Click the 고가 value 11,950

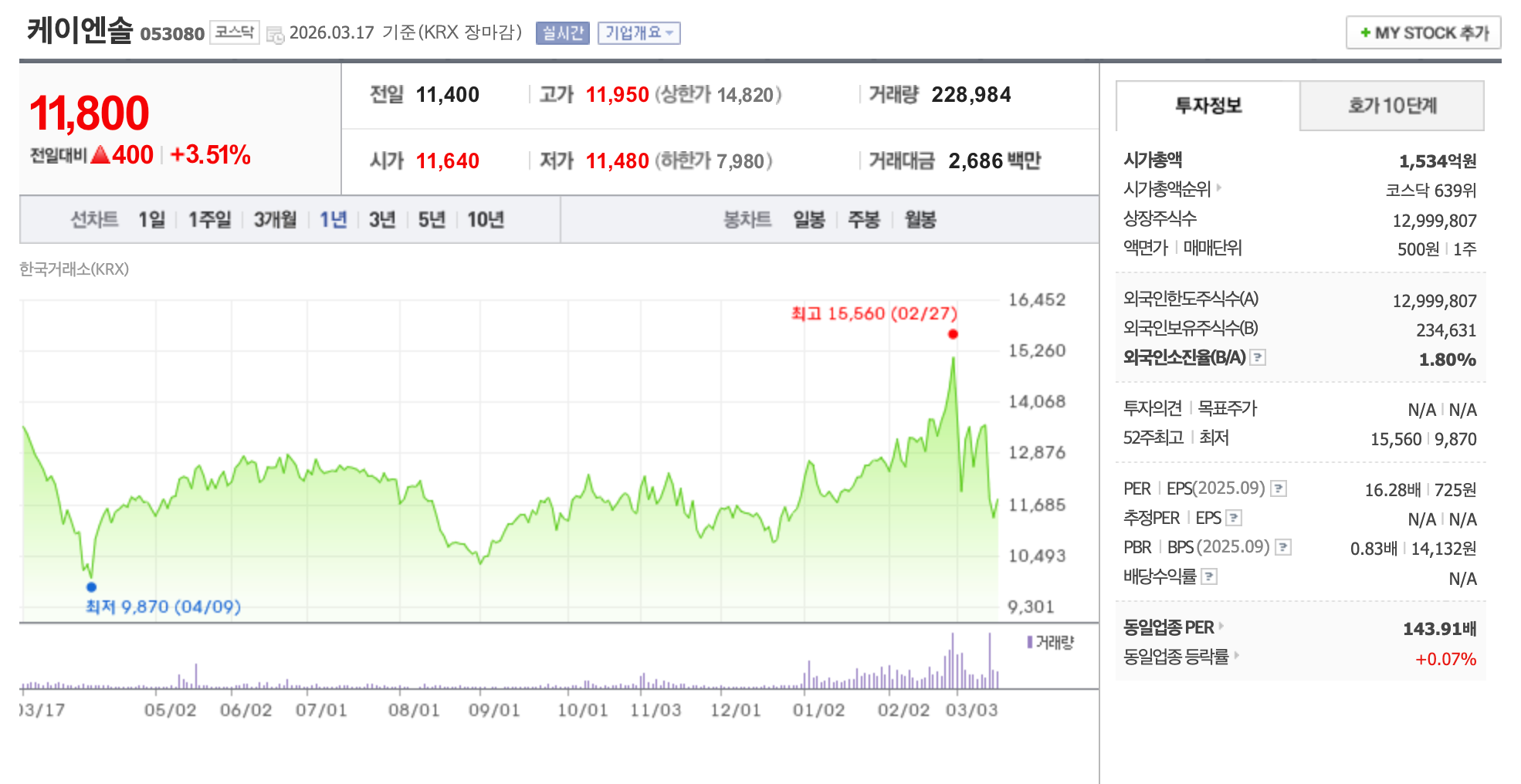click(618, 95)
